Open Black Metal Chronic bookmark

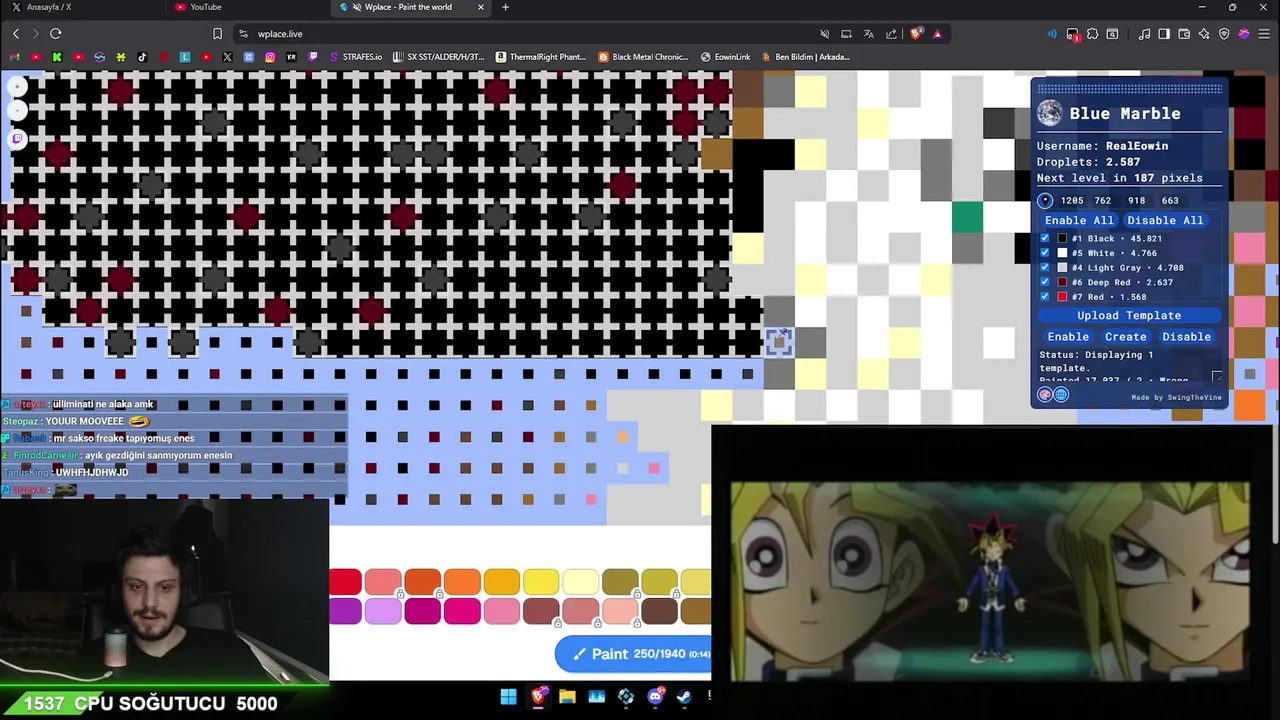(x=644, y=57)
